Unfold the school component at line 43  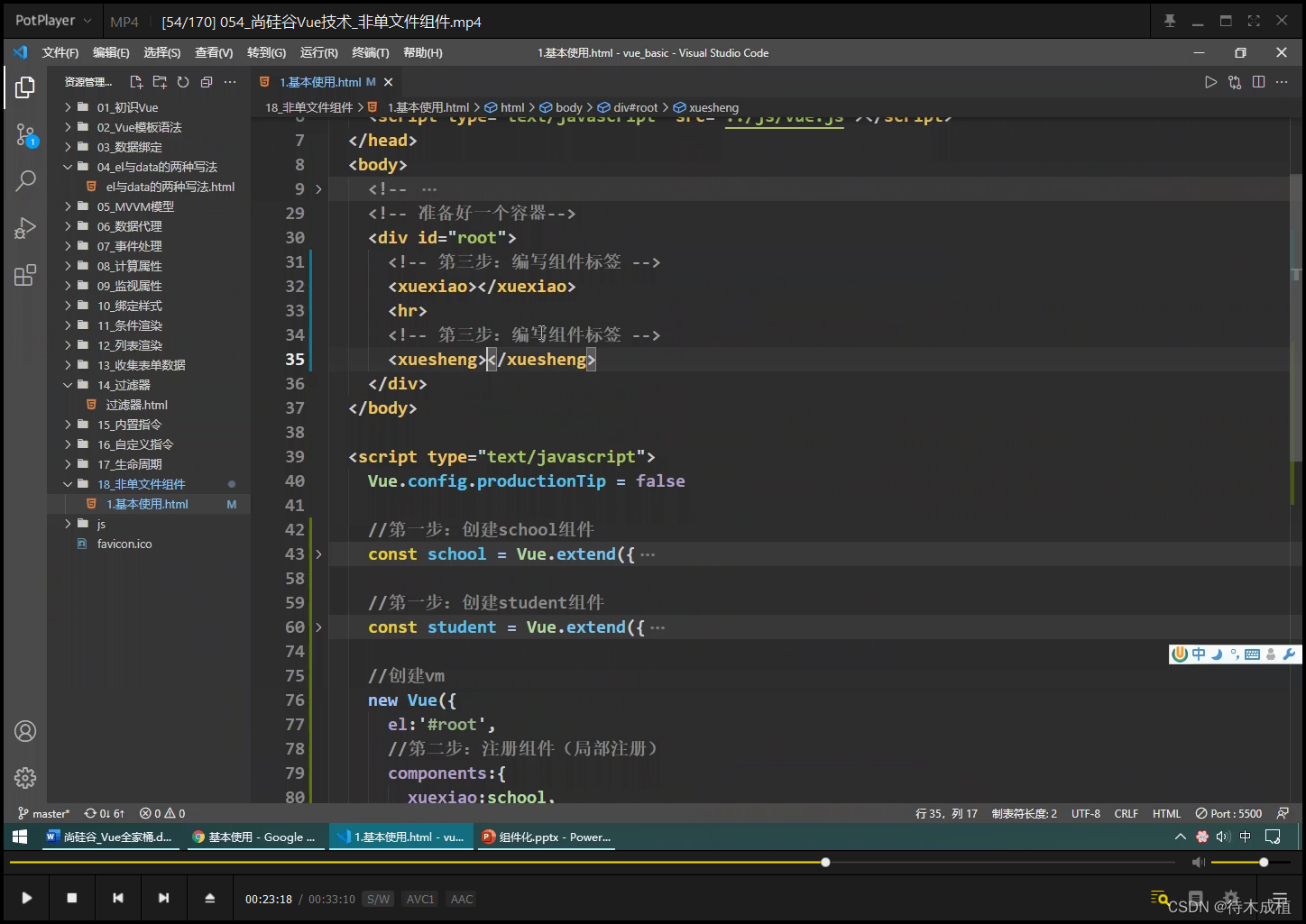click(x=318, y=554)
